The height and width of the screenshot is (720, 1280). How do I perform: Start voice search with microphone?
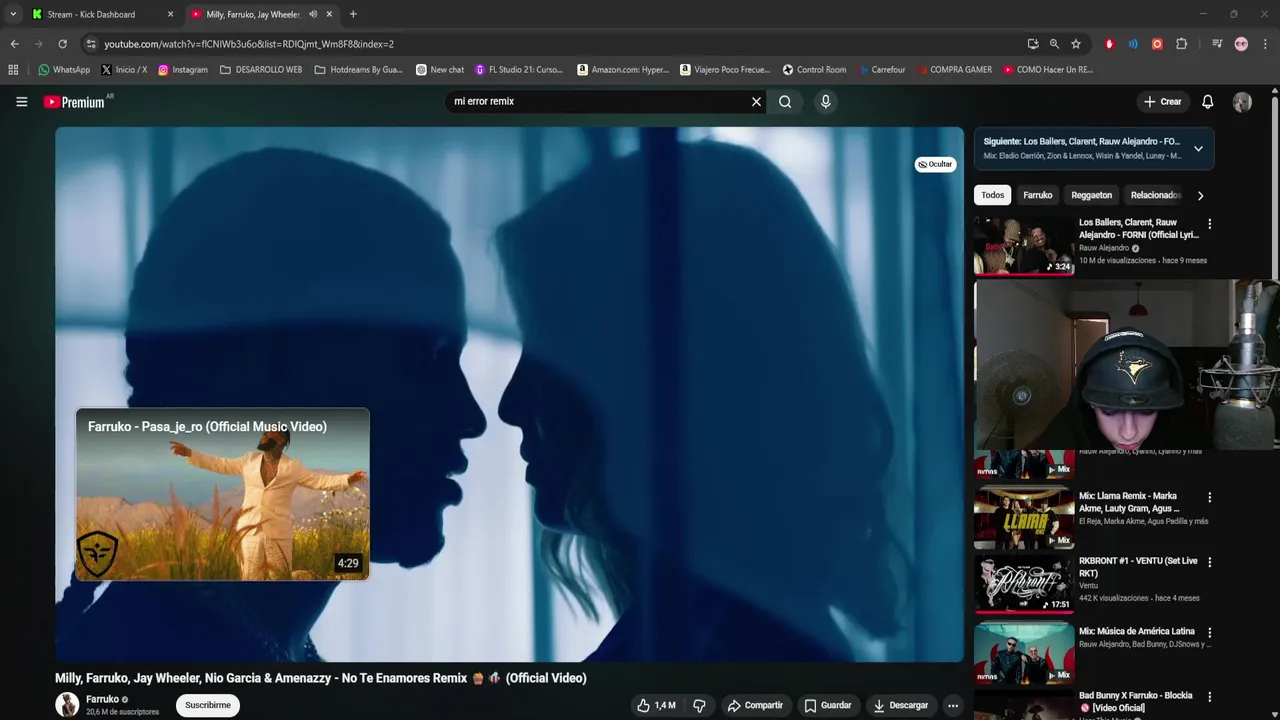click(825, 101)
